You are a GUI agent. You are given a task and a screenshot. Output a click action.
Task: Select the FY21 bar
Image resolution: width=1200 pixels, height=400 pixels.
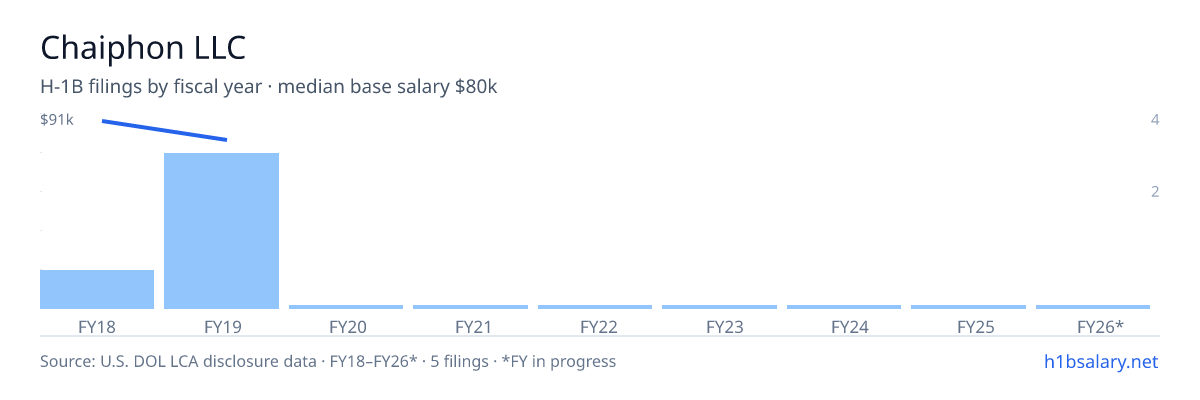point(470,307)
